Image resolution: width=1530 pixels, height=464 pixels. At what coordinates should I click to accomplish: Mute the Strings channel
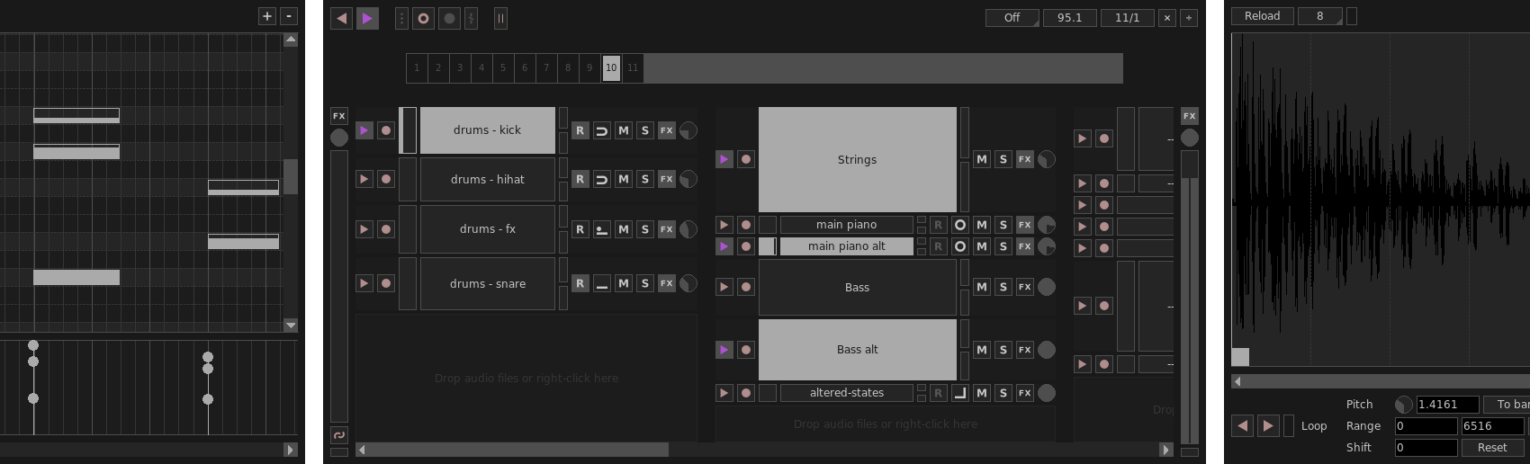pyautogui.click(x=982, y=159)
